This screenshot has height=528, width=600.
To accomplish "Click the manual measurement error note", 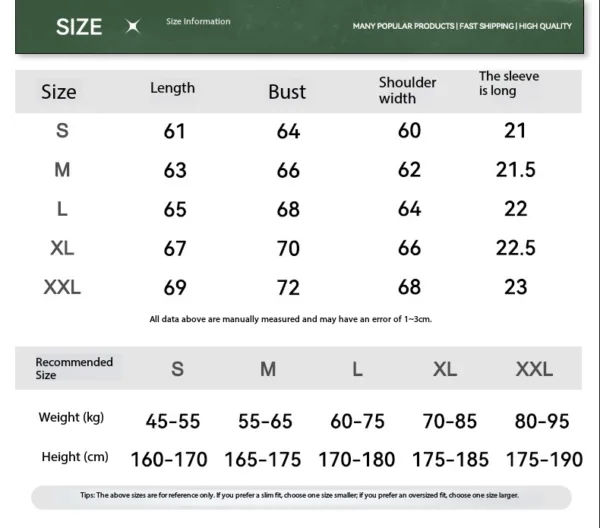I will click(290, 319).
